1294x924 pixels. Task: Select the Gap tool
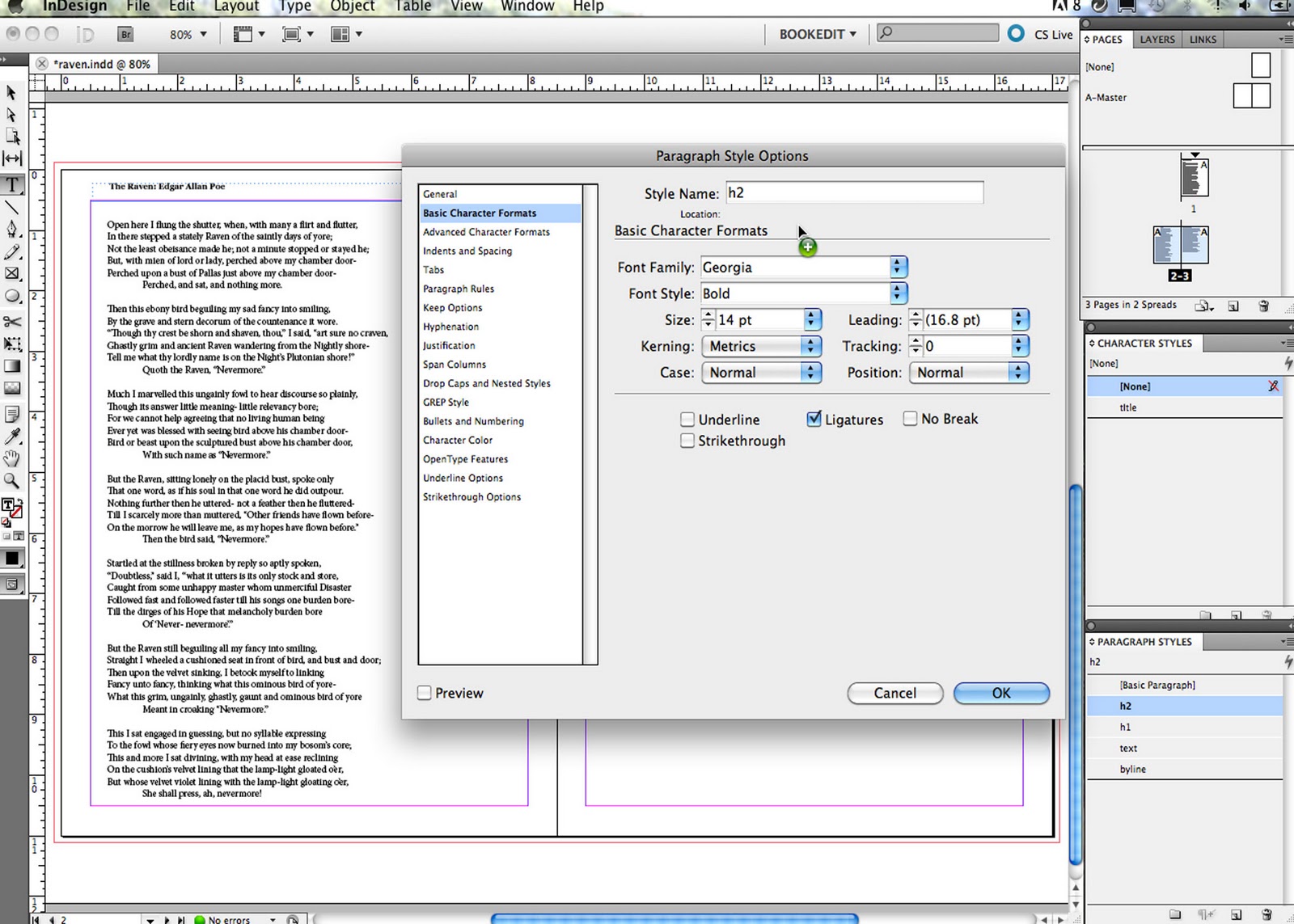(12, 158)
